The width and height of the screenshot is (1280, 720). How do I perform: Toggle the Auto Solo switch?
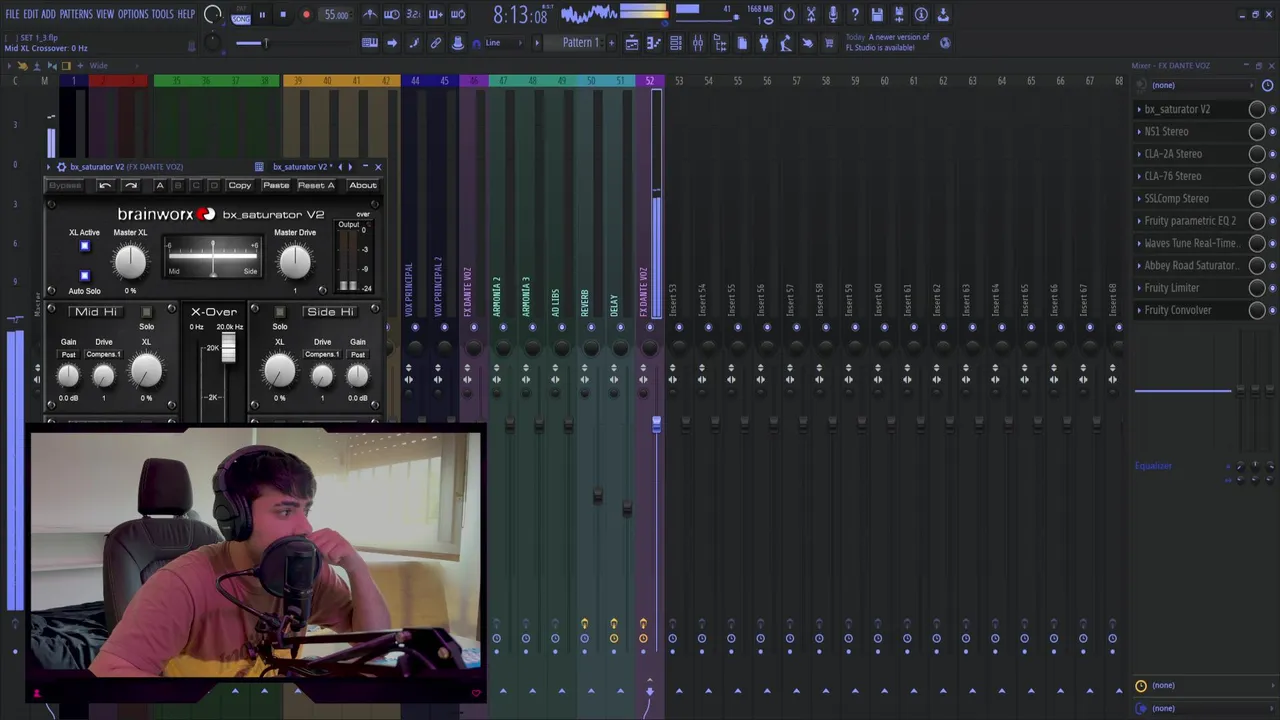pos(84,276)
